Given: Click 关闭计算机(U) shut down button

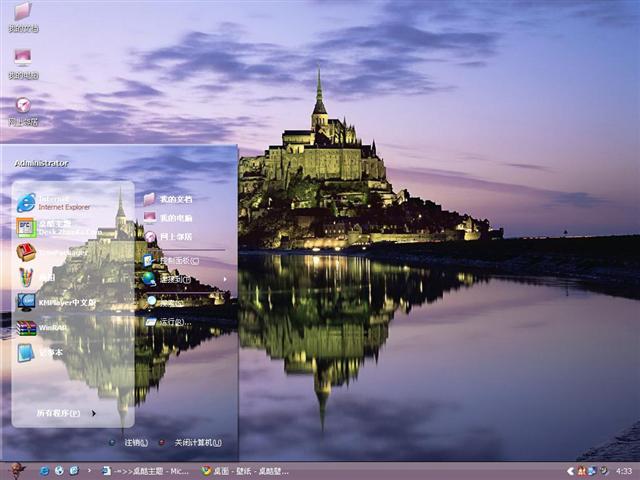Looking at the screenshot, I should (190, 442).
